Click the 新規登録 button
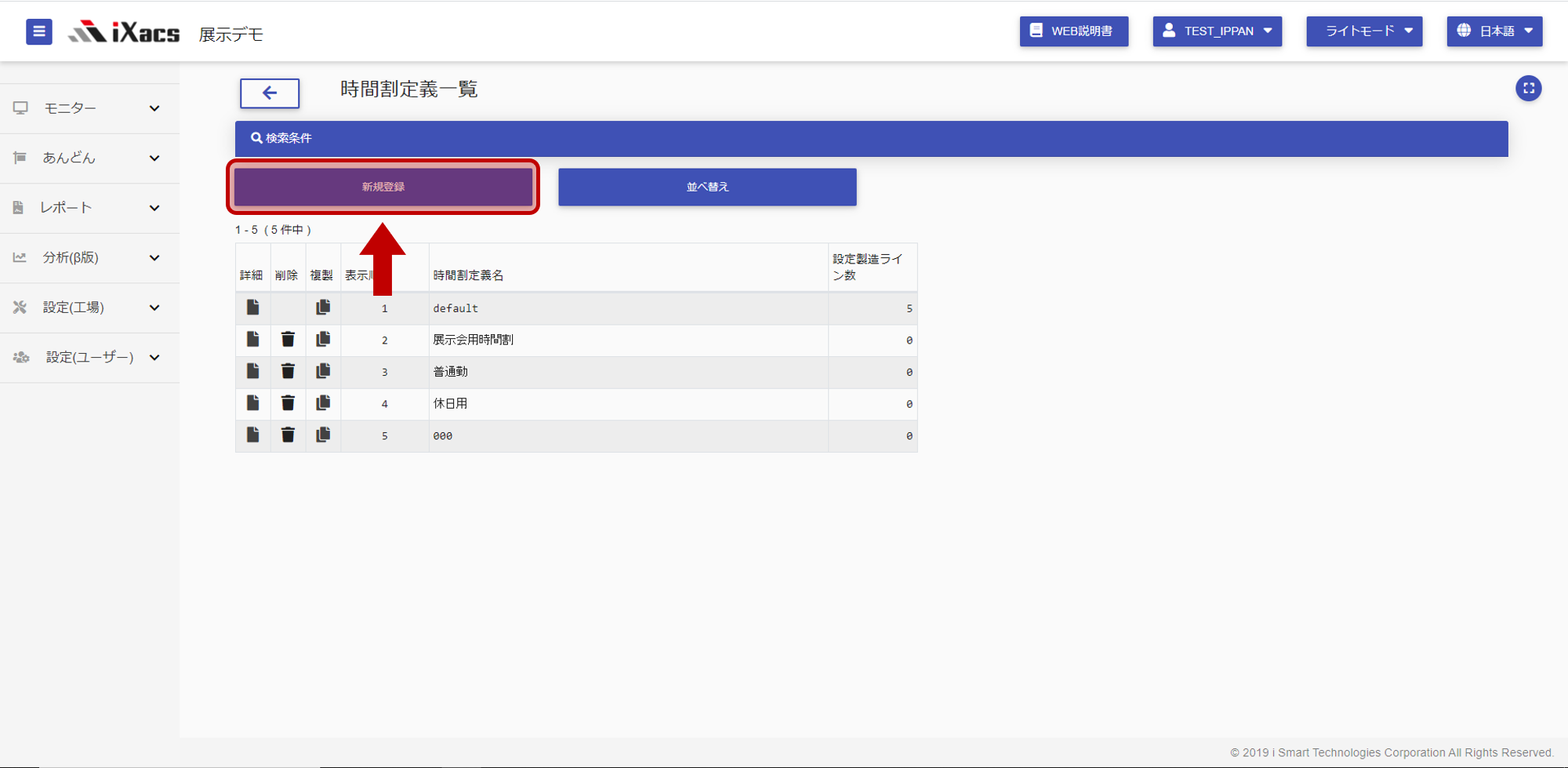 [x=383, y=187]
